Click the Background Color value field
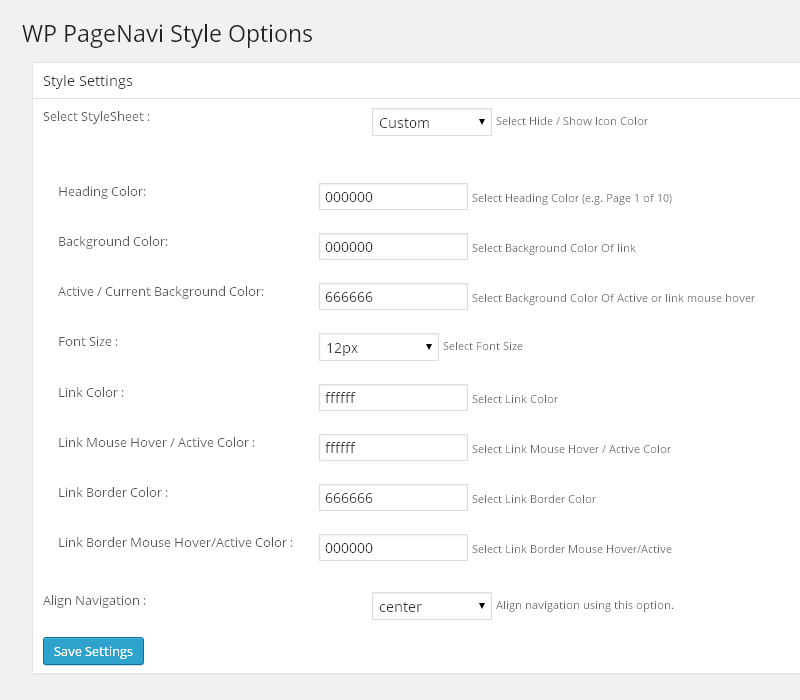 (x=393, y=247)
